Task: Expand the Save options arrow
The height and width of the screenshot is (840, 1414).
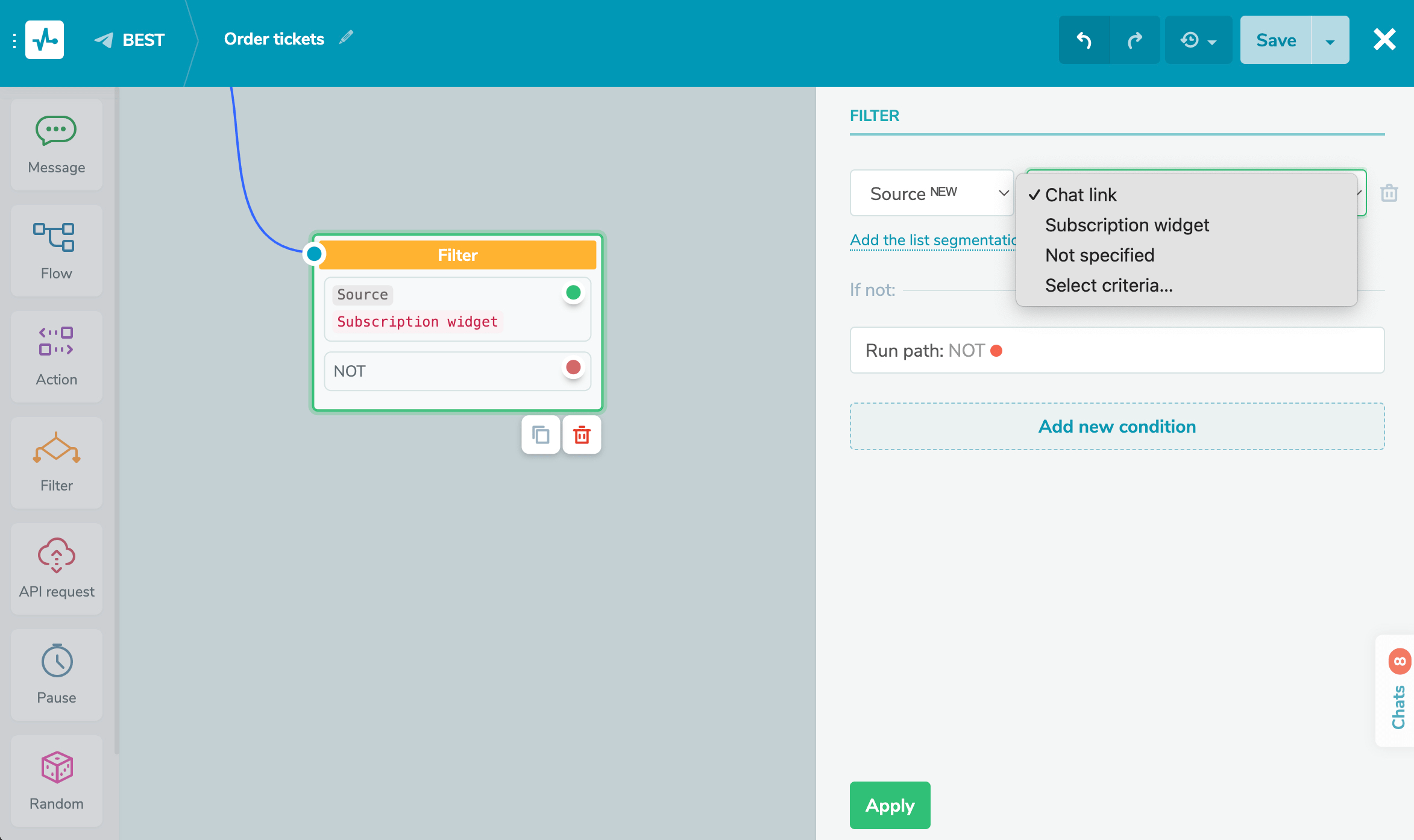Action: (x=1330, y=40)
